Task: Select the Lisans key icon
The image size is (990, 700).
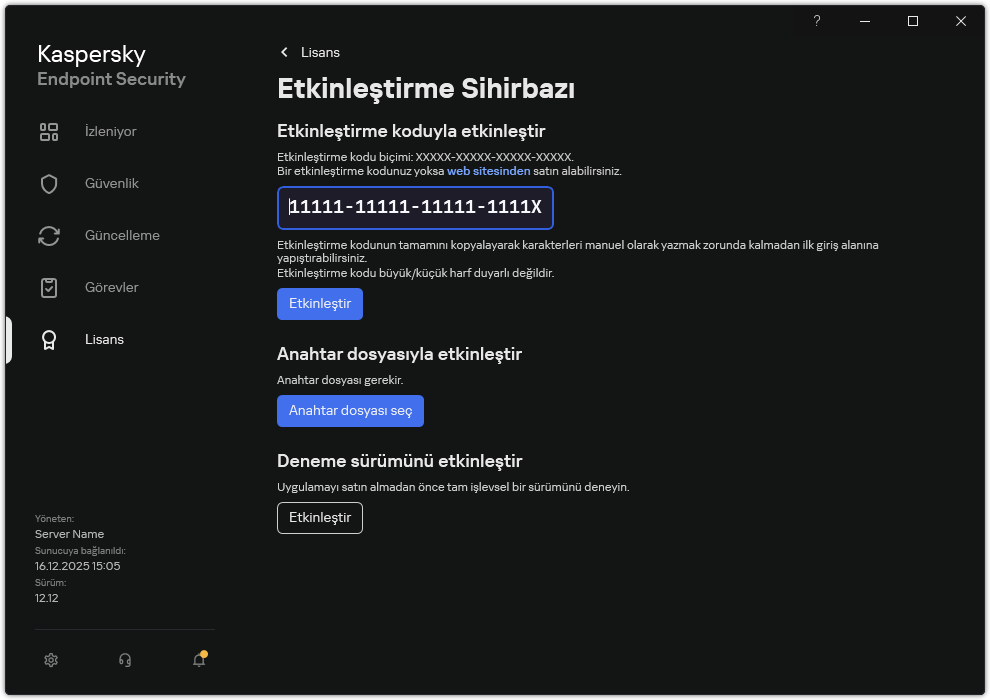Action: [49, 339]
